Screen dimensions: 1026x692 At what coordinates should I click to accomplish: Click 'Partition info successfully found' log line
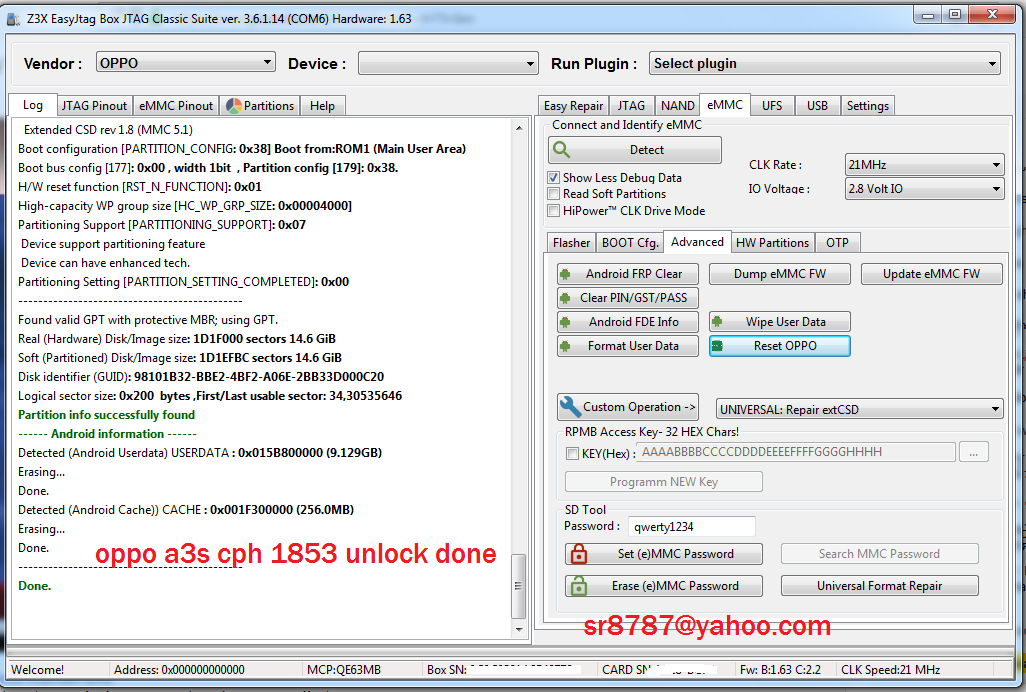pyautogui.click(x=107, y=415)
